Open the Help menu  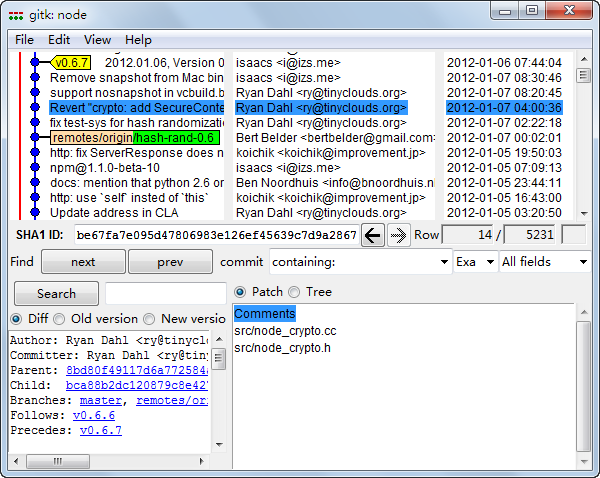point(138,40)
